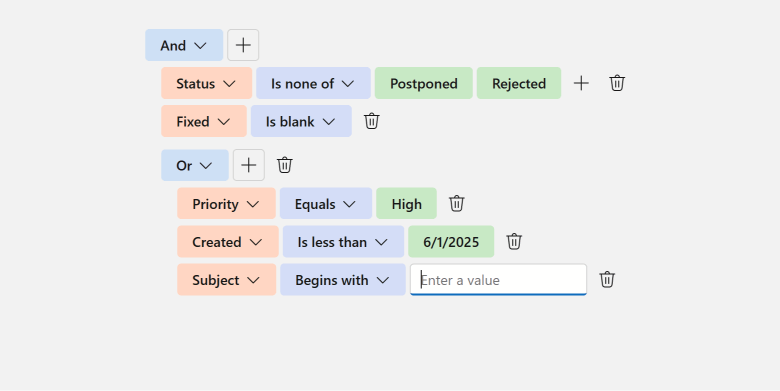
Task: Delete the Priority equals High condition
Action: pos(457,203)
